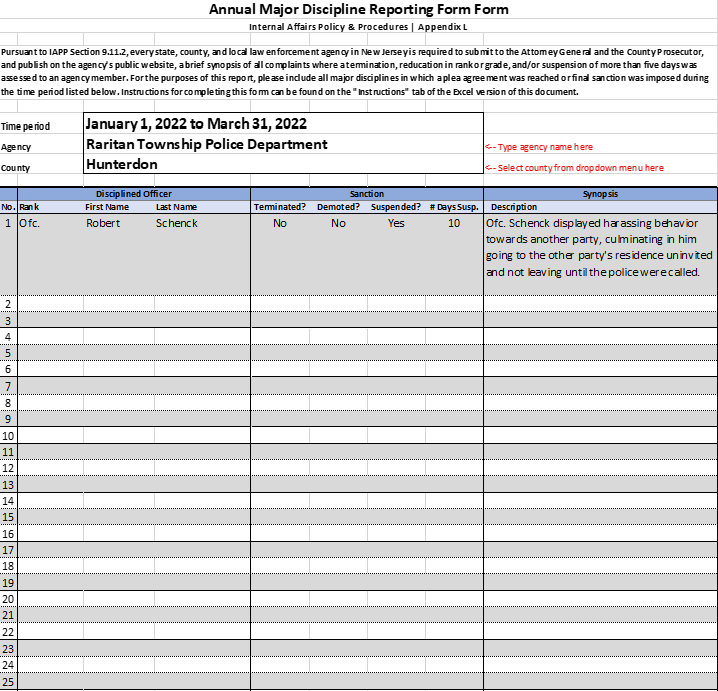Click the Disciplined Officer section header
Image resolution: width=718 pixels, height=691 pixels.
[x=133, y=193]
